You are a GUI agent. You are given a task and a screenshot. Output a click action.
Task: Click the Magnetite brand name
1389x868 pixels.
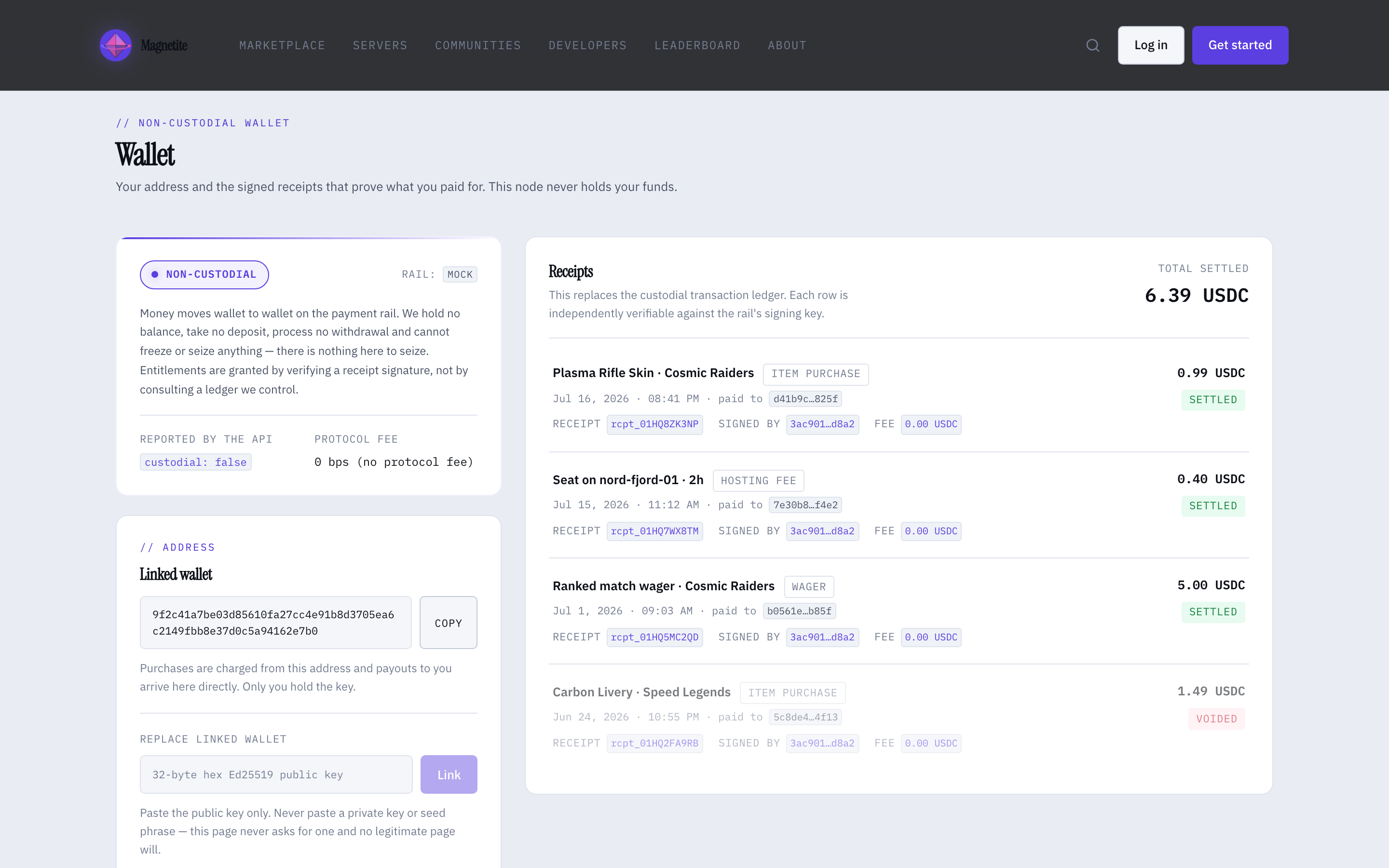tap(164, 45)
